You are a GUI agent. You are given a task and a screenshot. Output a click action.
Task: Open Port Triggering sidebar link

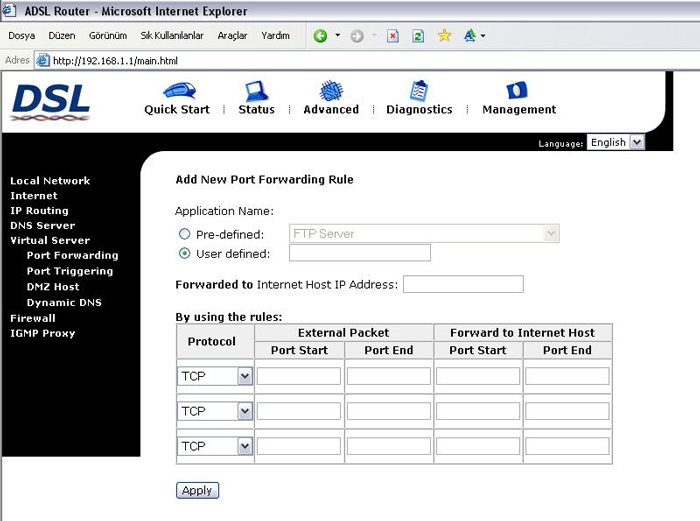(70, 271)
